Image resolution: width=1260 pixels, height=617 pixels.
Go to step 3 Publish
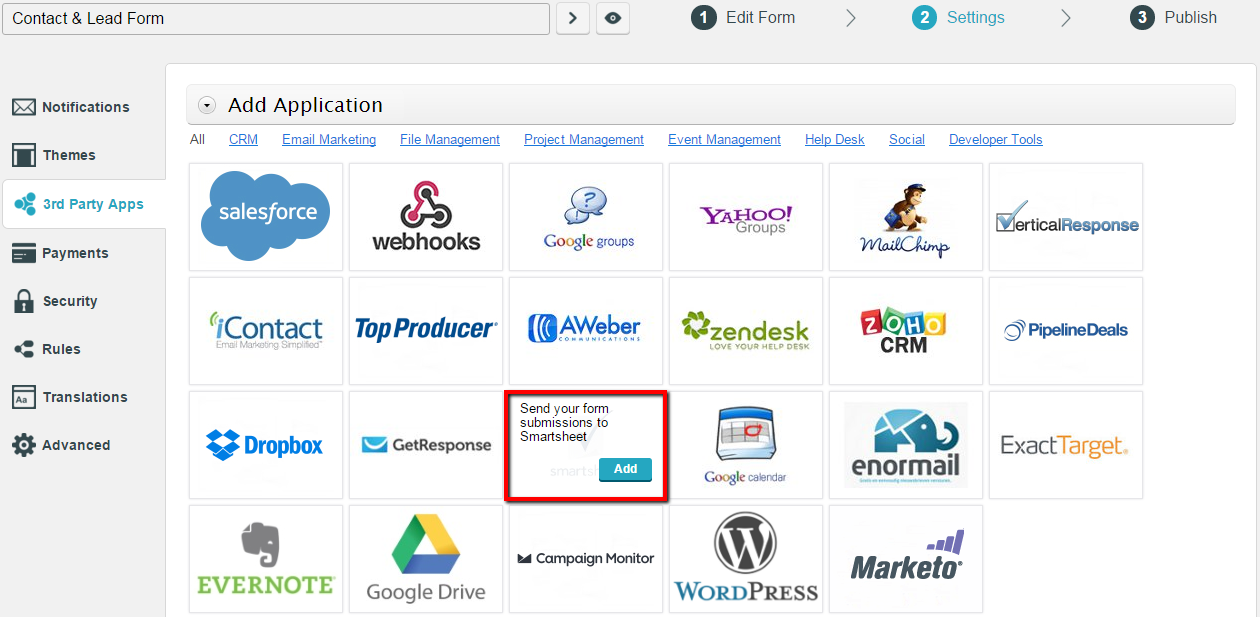point(1174,17)
